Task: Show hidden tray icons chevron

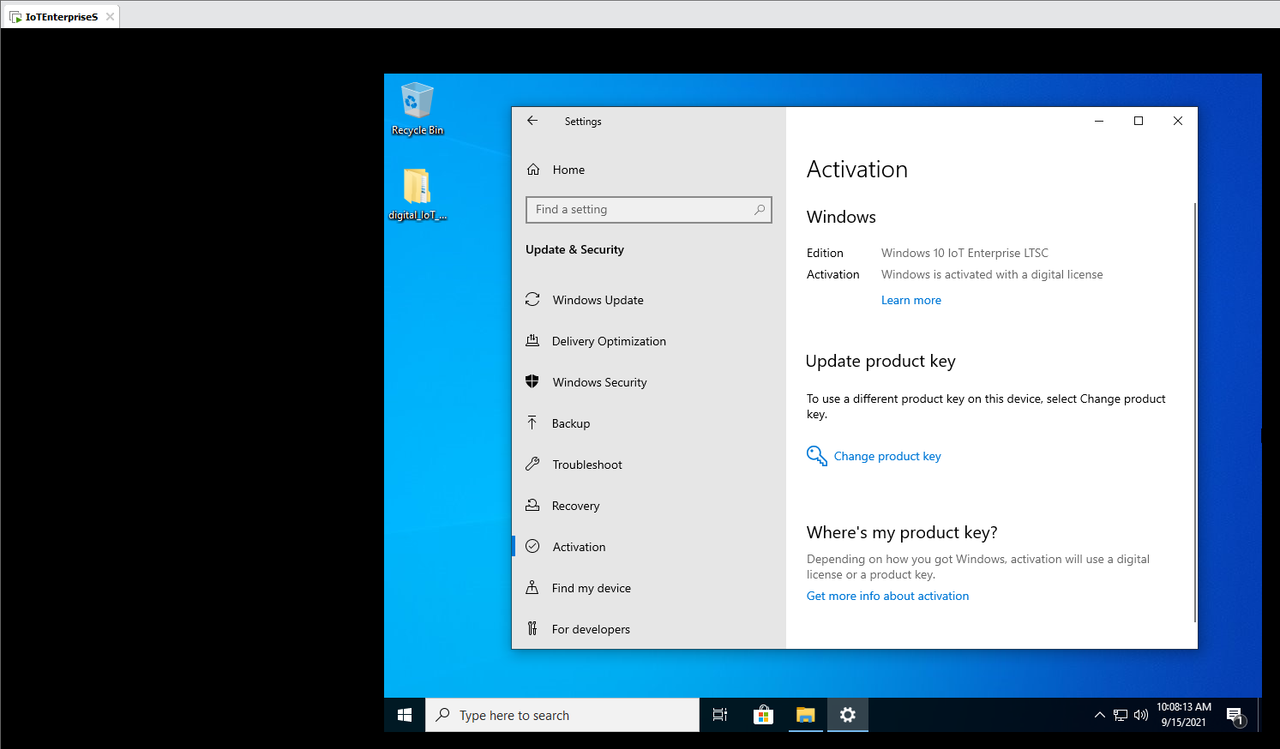Action: point(1100,715)
